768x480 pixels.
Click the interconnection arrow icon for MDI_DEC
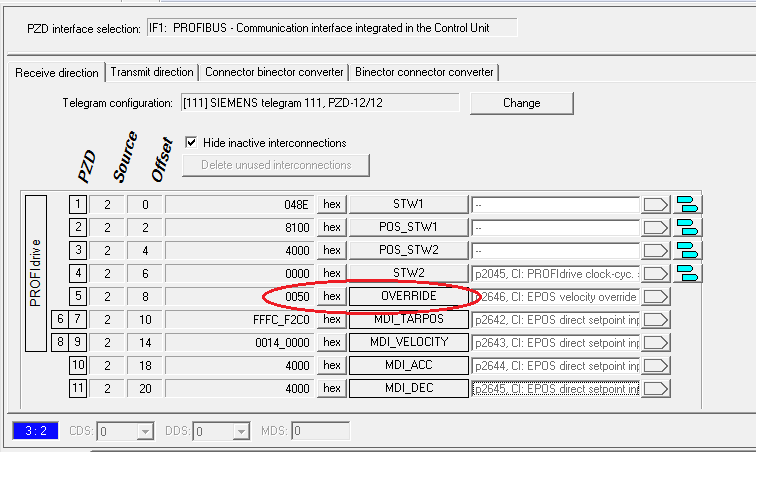coord(656,389)
